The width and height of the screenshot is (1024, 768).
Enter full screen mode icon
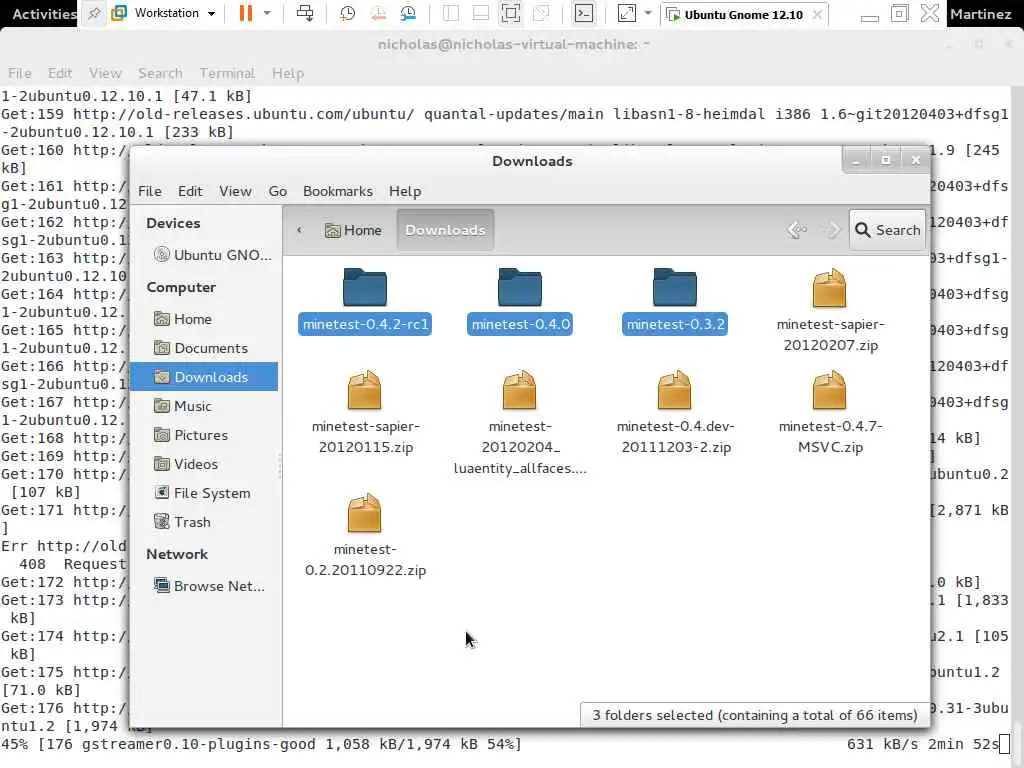coord(511,13)
